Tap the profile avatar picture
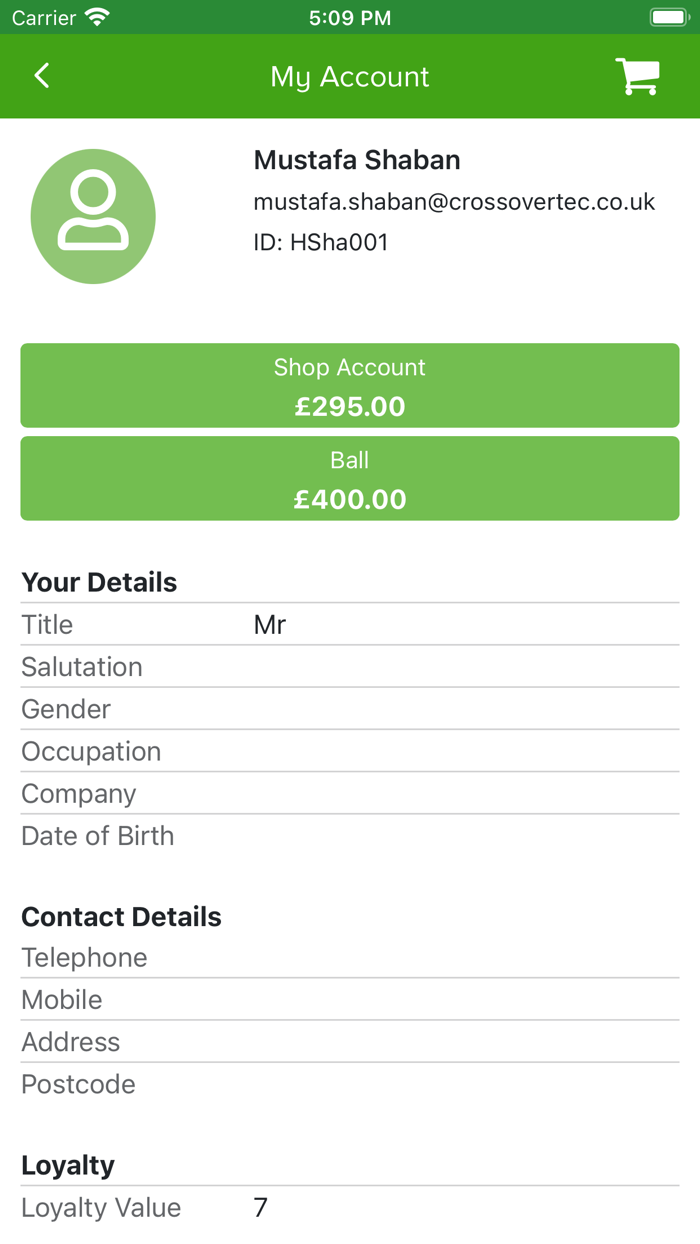 pos(93,216)
